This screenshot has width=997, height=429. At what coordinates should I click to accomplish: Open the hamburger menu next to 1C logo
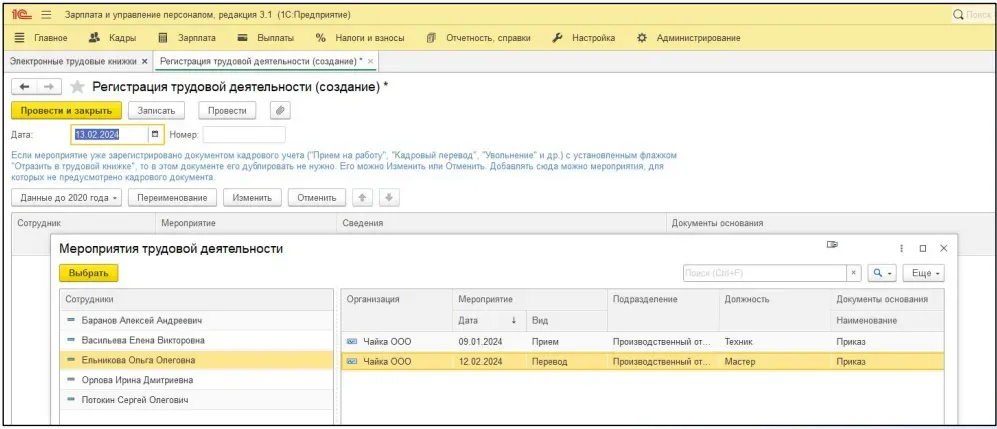(46, 14)
